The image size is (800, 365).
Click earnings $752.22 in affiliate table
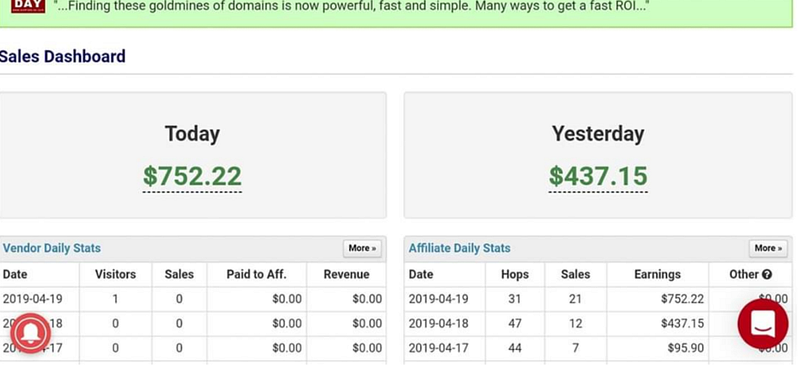(x=682, y=299)
